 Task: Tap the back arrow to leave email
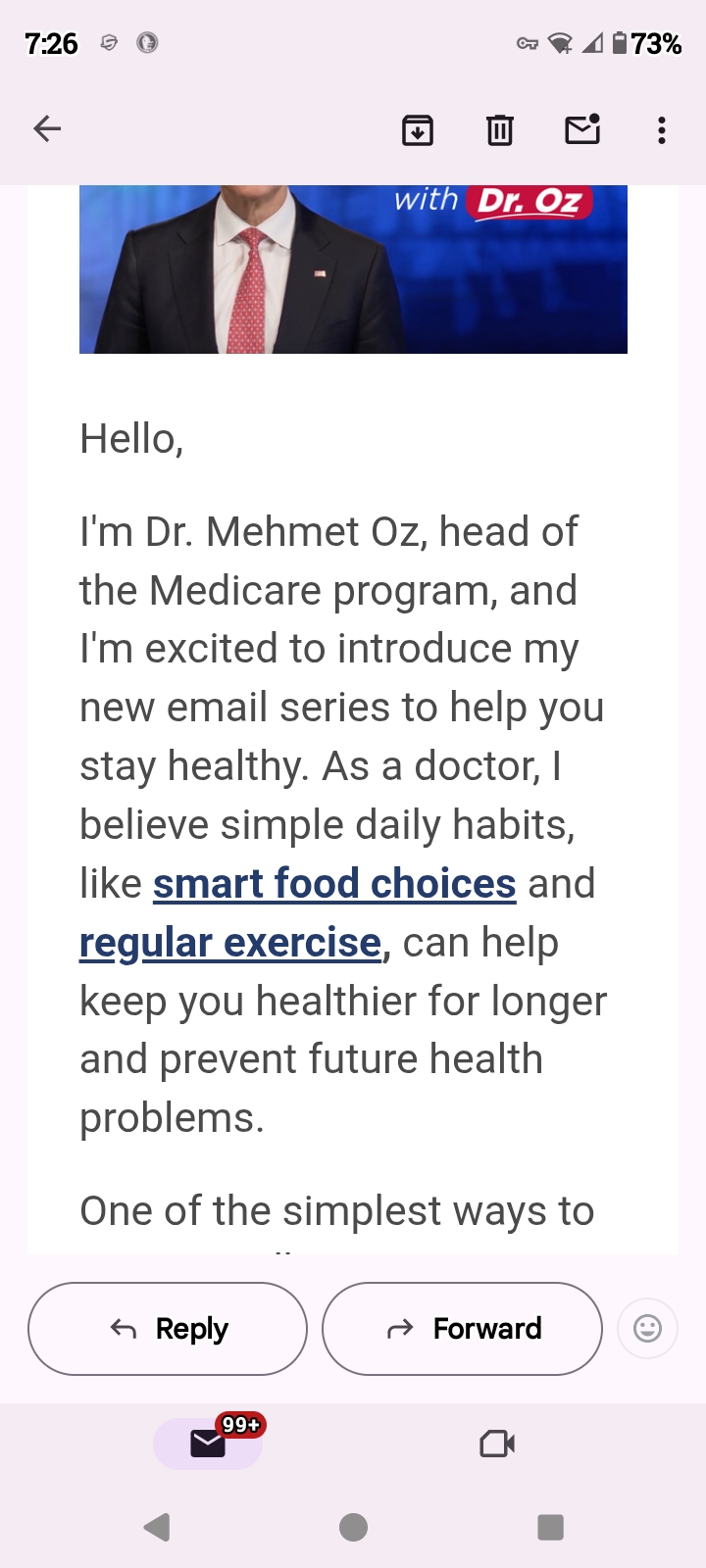[47, 129]
